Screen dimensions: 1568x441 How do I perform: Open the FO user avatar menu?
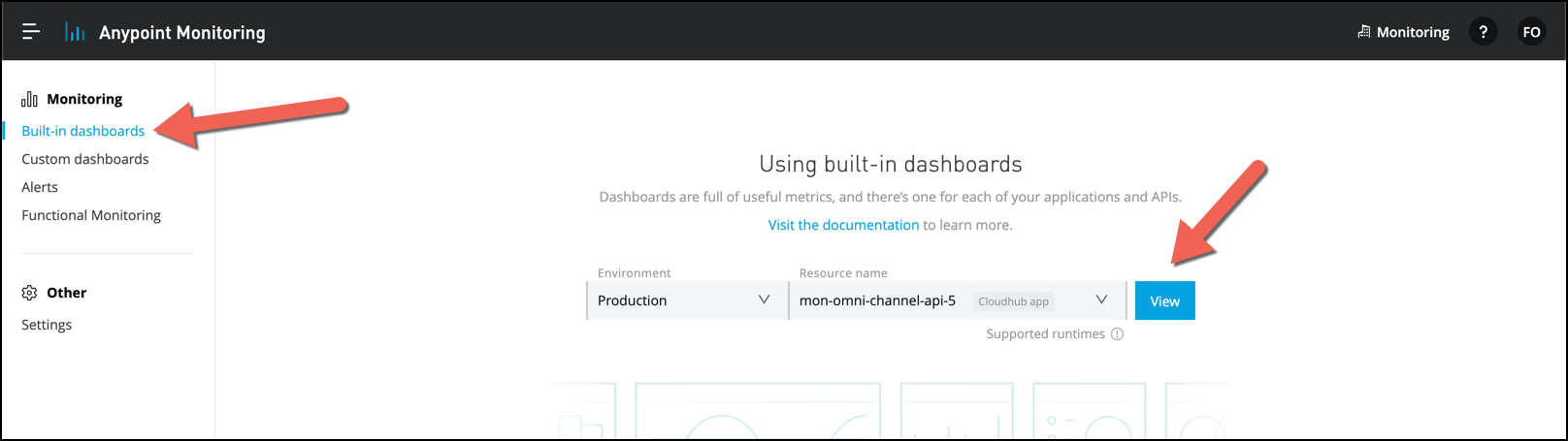[1531, 32]
